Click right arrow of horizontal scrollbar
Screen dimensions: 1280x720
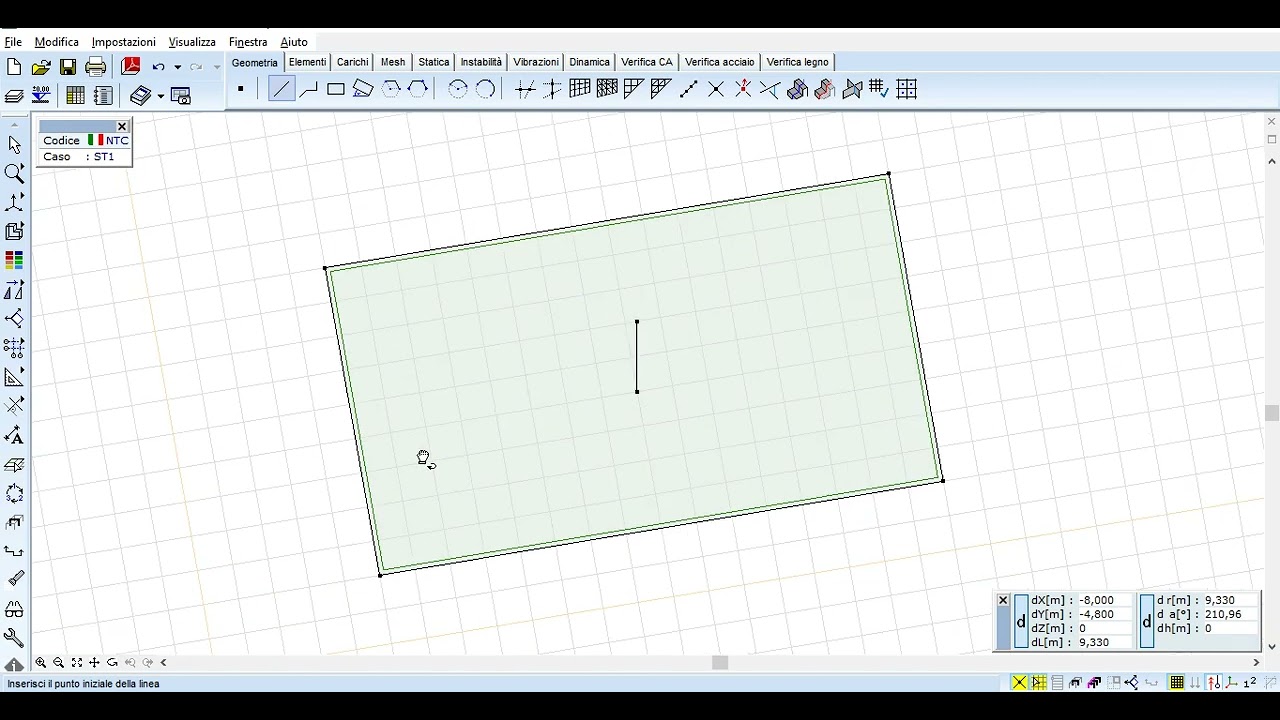pos(1256,662)
